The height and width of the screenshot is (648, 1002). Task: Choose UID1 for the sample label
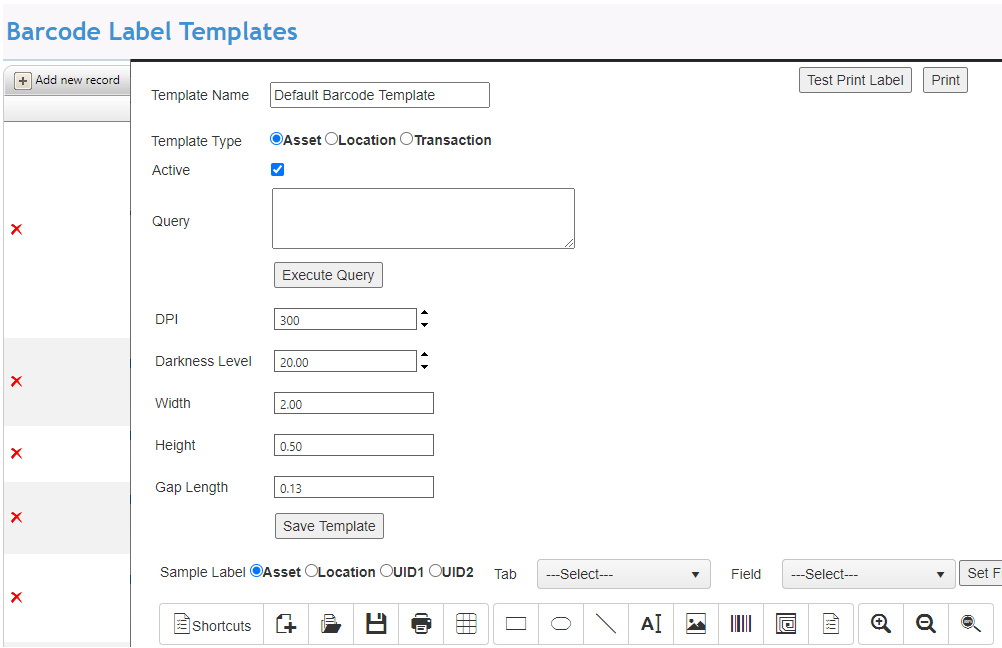[387, 572]
